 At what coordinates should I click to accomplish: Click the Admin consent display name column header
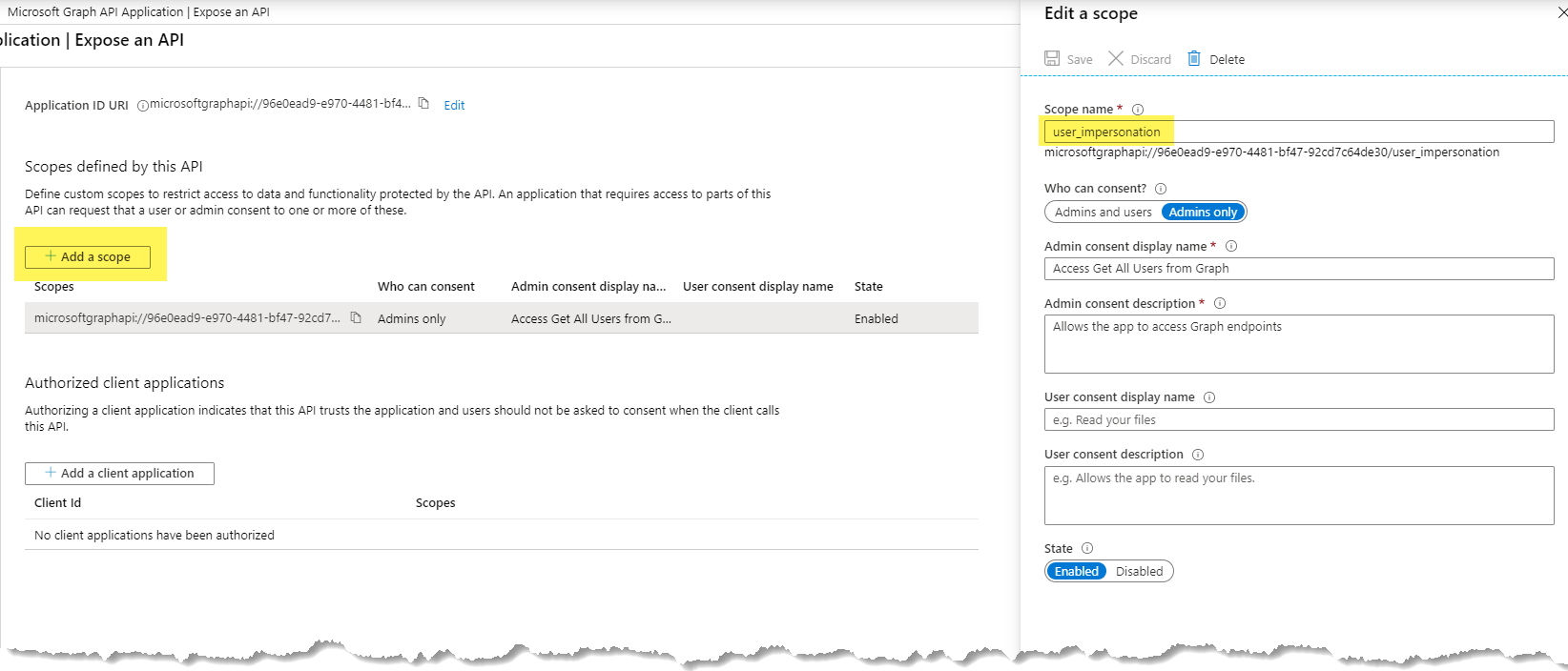[588, 287]
